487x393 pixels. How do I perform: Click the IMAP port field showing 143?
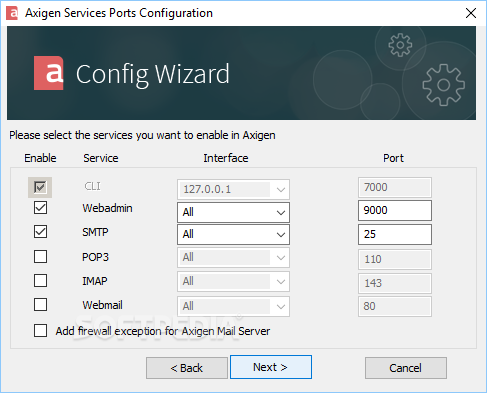click(395, 283)
